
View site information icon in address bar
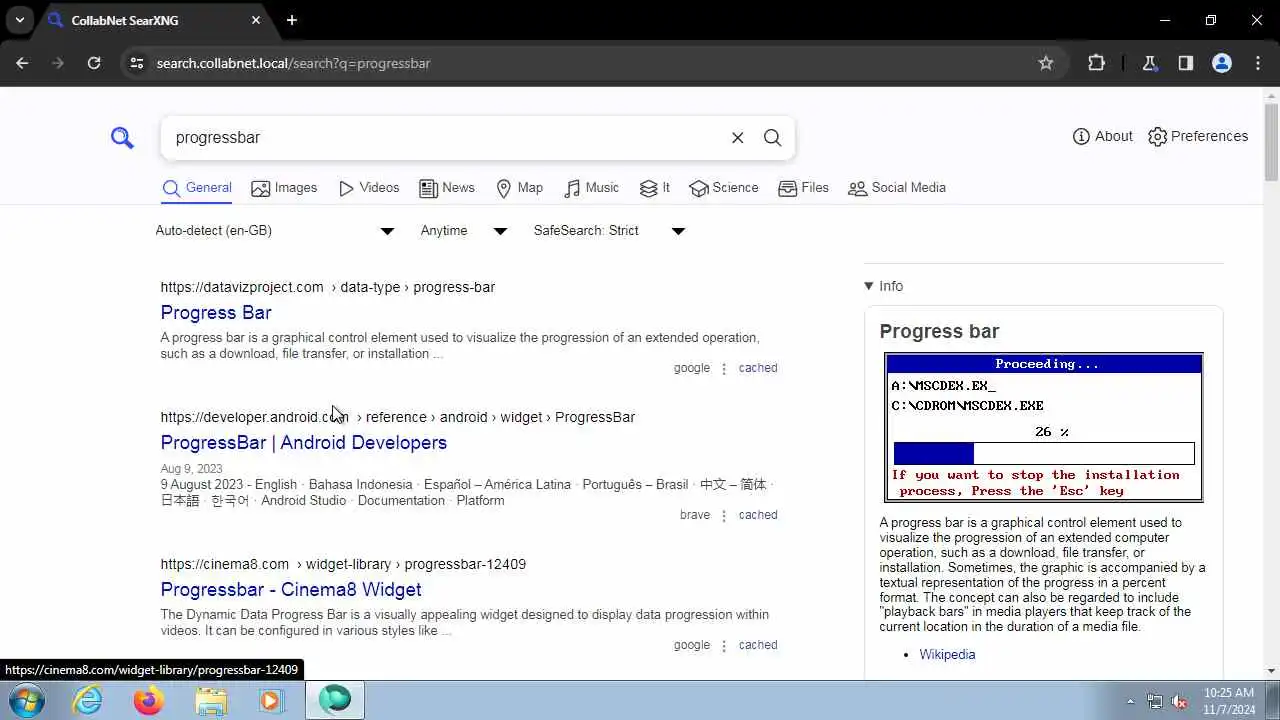(x=137, y=63)
